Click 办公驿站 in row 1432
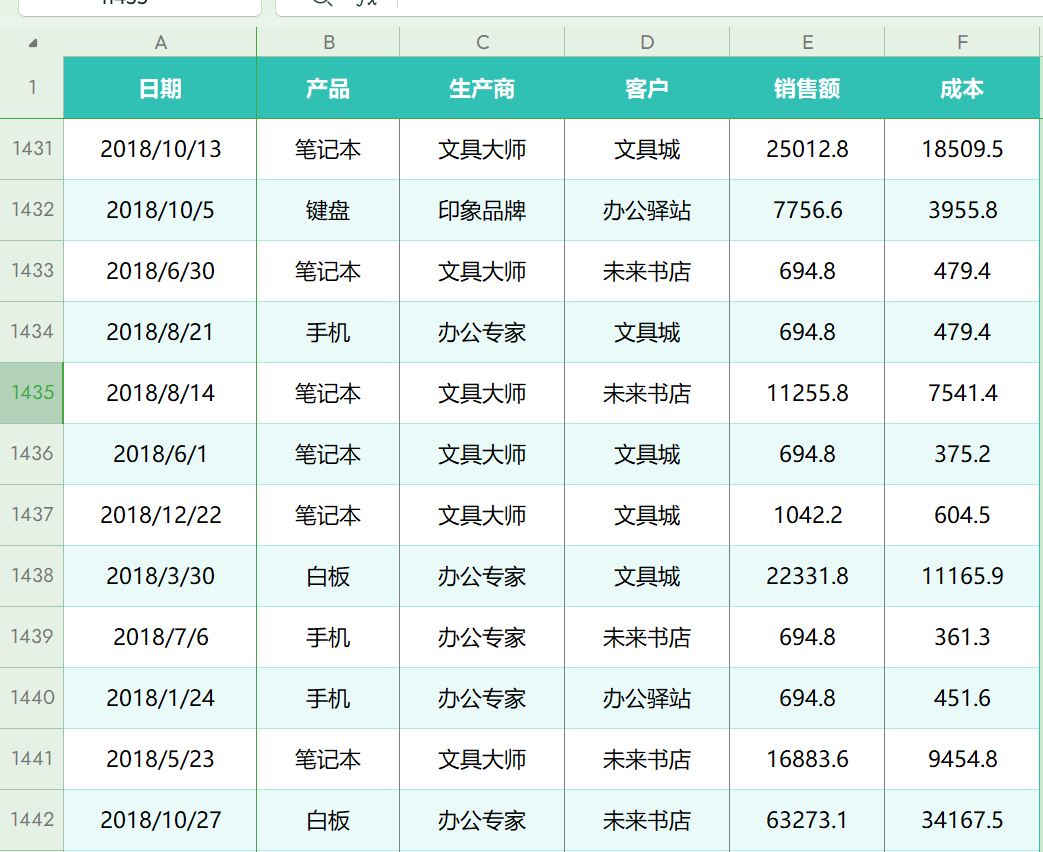This screenshot has height=852, width=1043. tap(647, 210)
